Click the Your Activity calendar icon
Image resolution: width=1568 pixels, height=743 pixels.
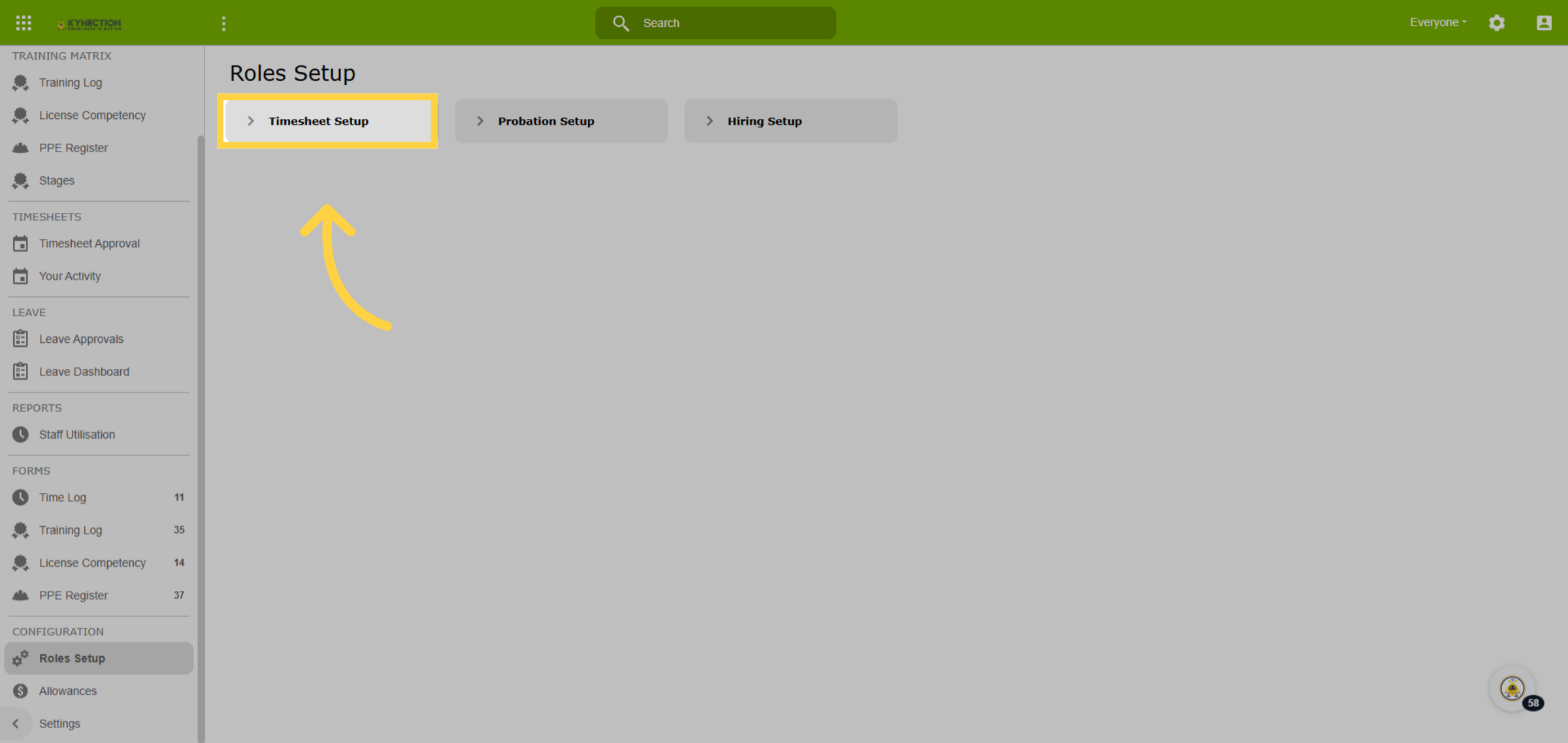coord(20,276)
